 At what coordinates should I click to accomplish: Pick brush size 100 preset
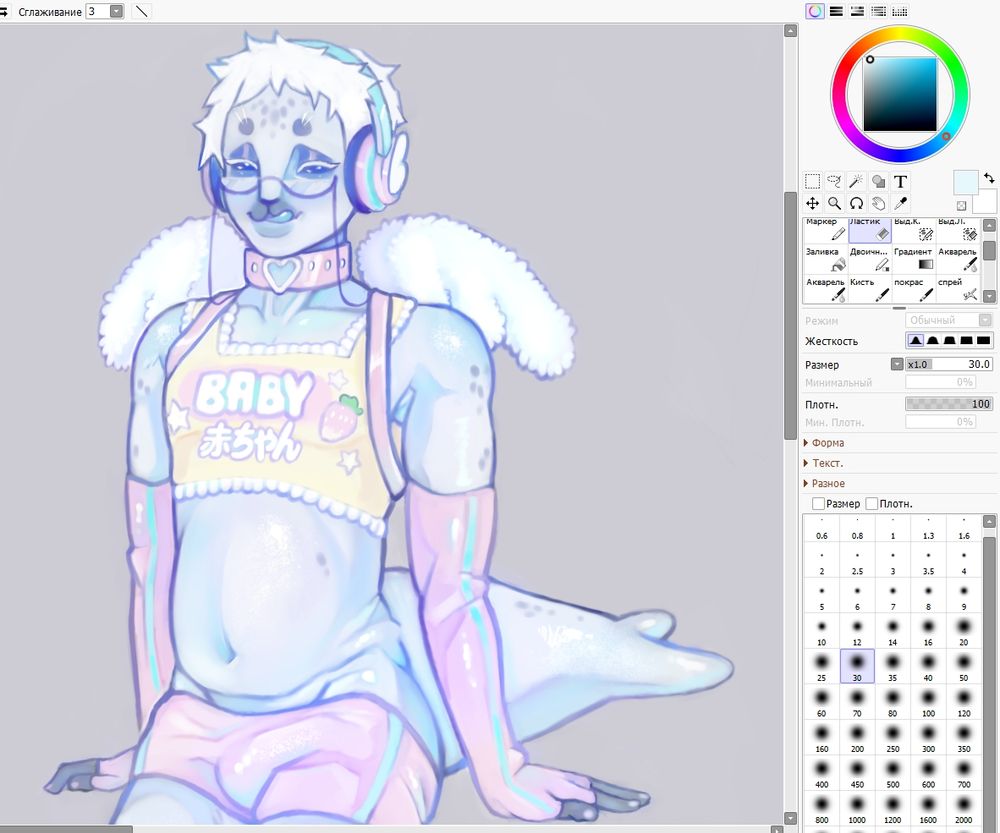[929, 702]
